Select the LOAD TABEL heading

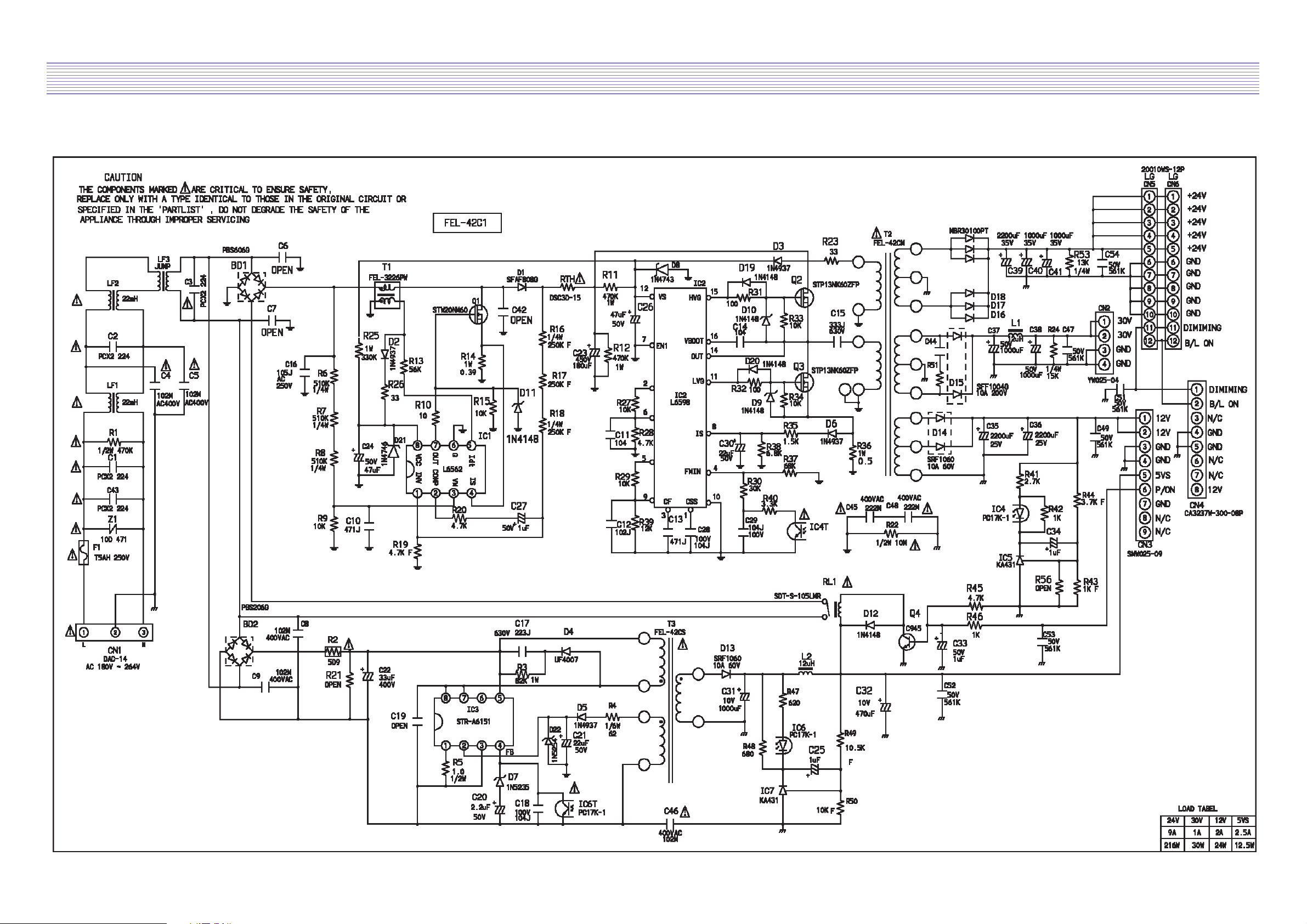[1198, 808]
